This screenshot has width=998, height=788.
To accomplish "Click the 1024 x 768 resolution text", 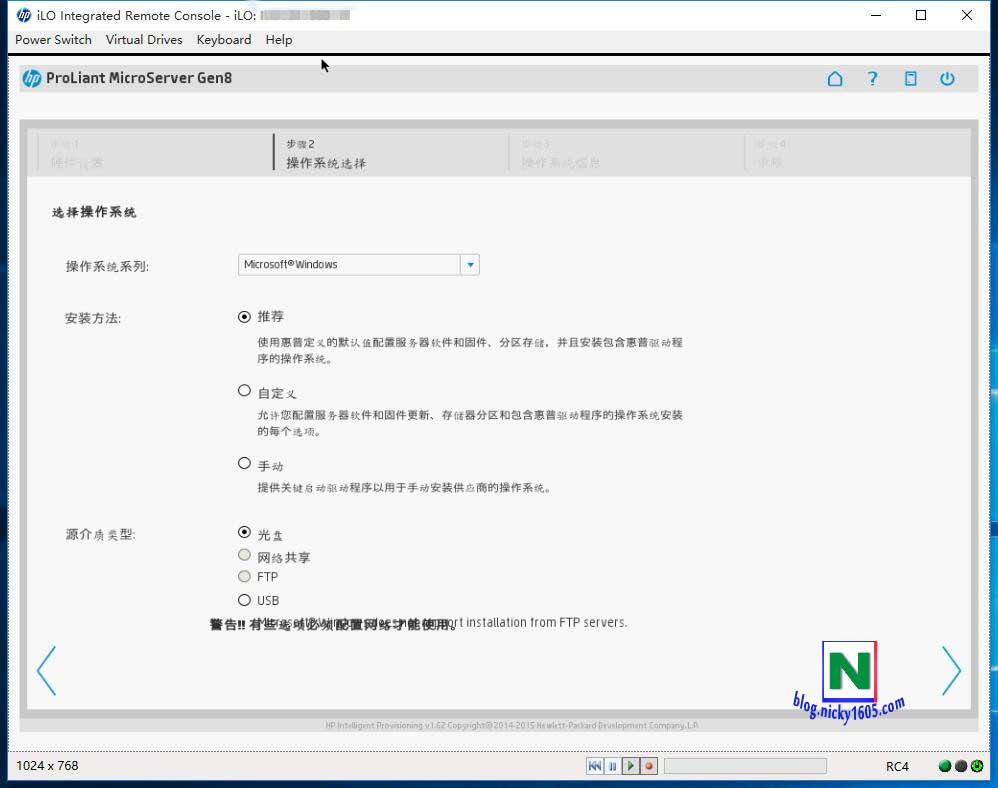I will pyautogui.click(x=47, y=766).
